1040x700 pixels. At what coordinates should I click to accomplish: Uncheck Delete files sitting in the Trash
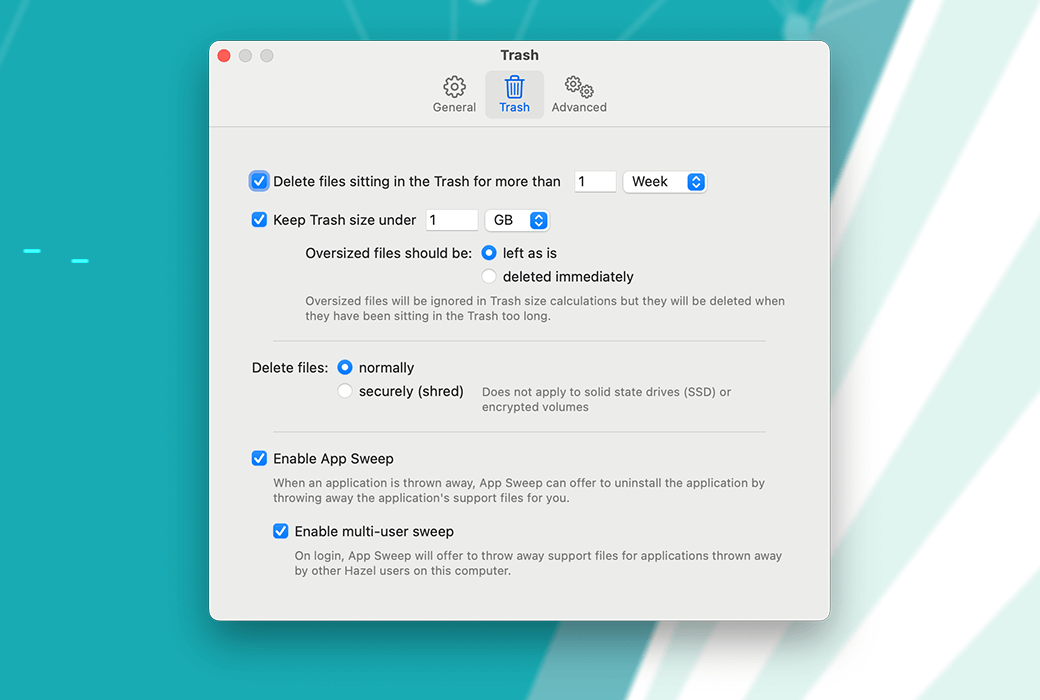coord(259,181)
